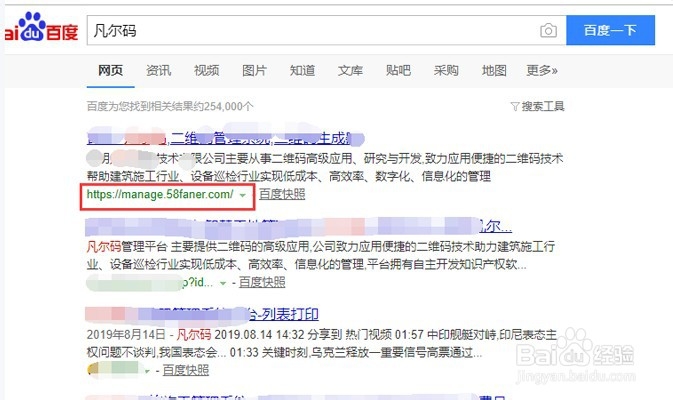Open third result title ending 列表打印
Viewport: 673px width, 400px height.
click(202, 314)
